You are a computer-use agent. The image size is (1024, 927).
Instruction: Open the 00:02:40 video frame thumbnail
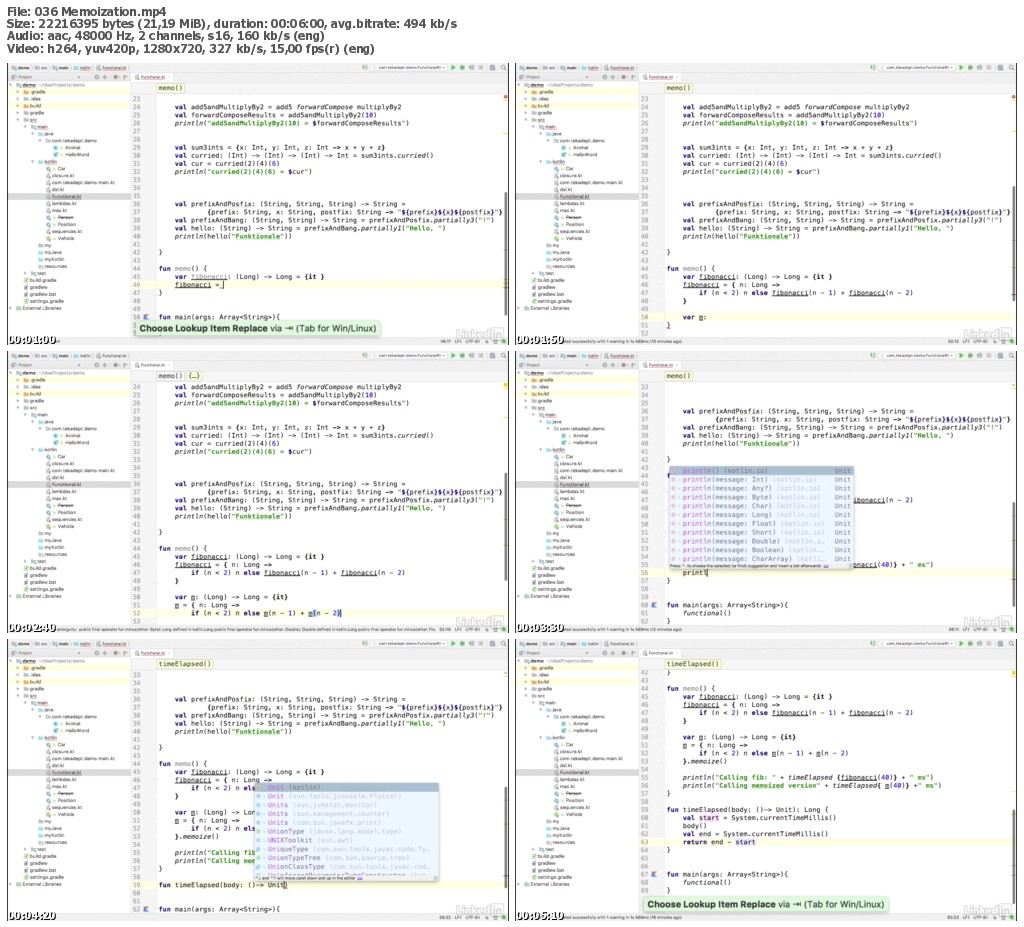[258, 493]
